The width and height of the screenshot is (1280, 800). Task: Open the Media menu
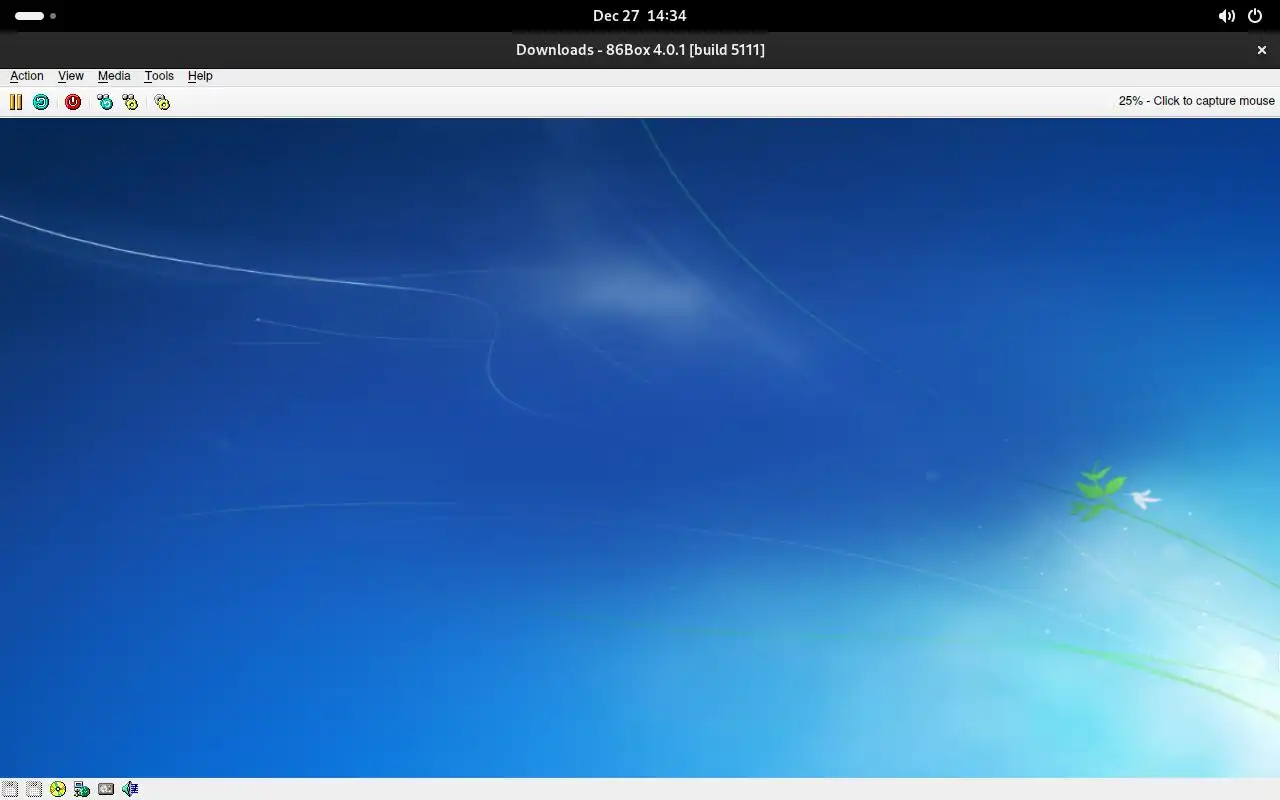[114, 76]
